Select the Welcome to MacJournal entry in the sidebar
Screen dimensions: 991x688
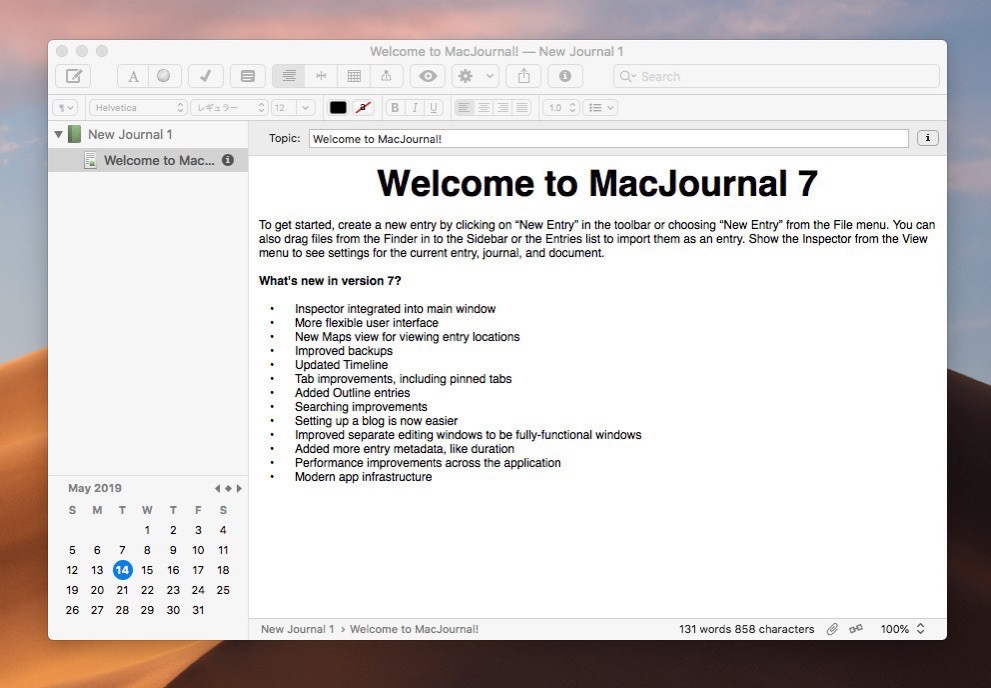[158, 160]
